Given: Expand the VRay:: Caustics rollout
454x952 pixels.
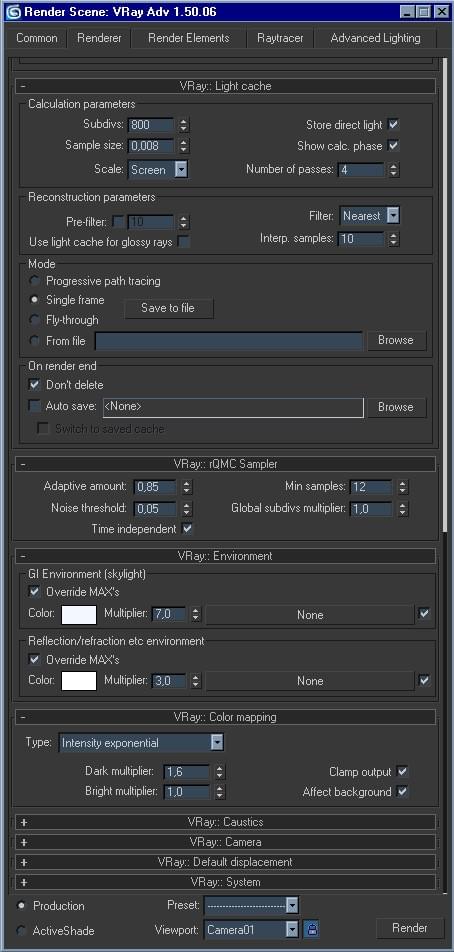Looking at the screenshot, I should (225, 821).
